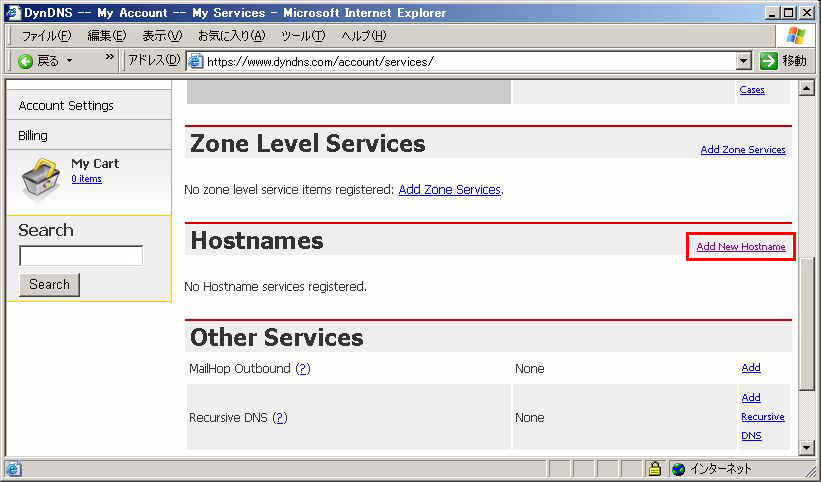Click the green Go arrow button
Image resolution: width=821 pixels, height=482 pixels.
click(x=769, y=61)
